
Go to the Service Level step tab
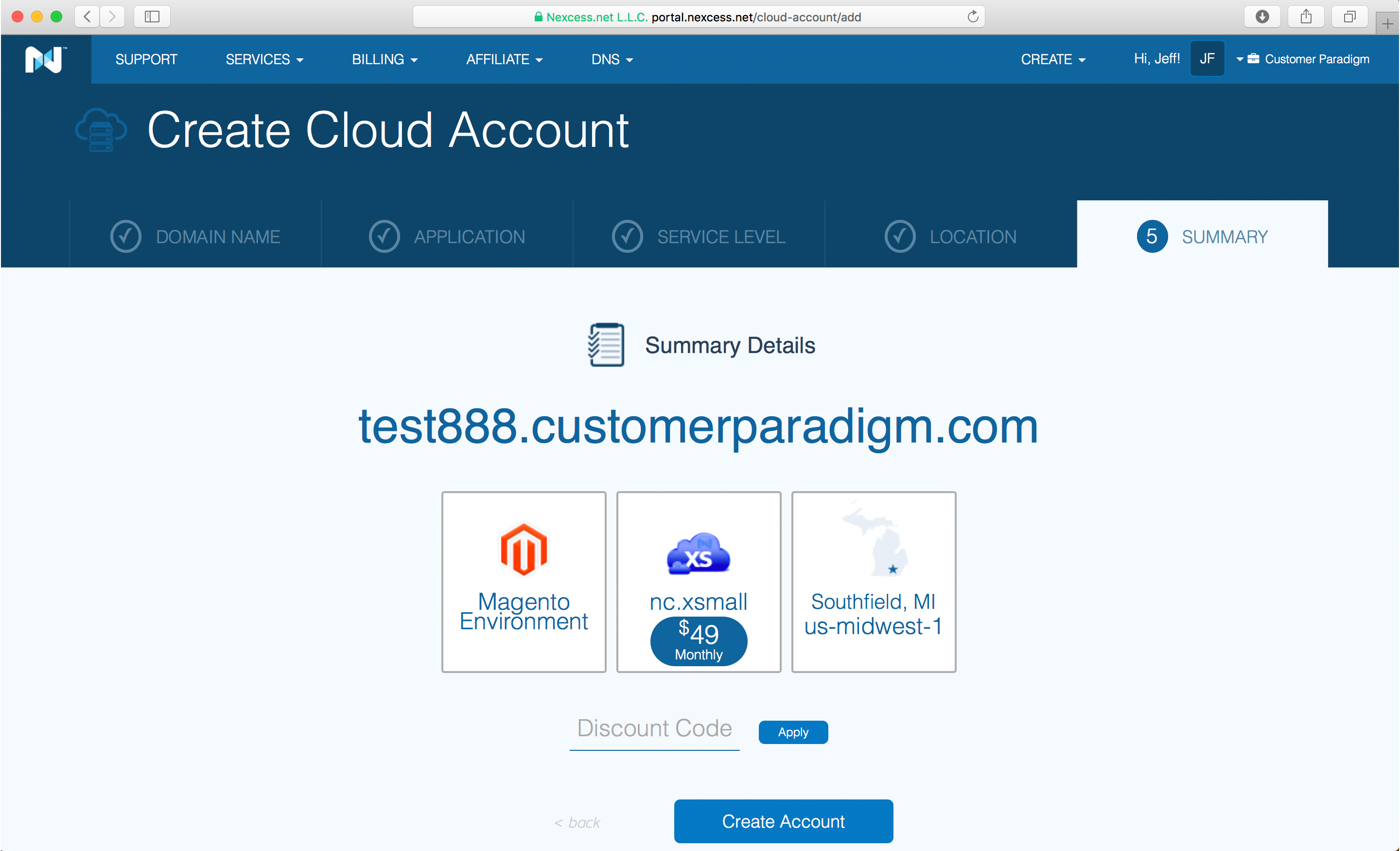pyautogui.click(x=698, y=236)
